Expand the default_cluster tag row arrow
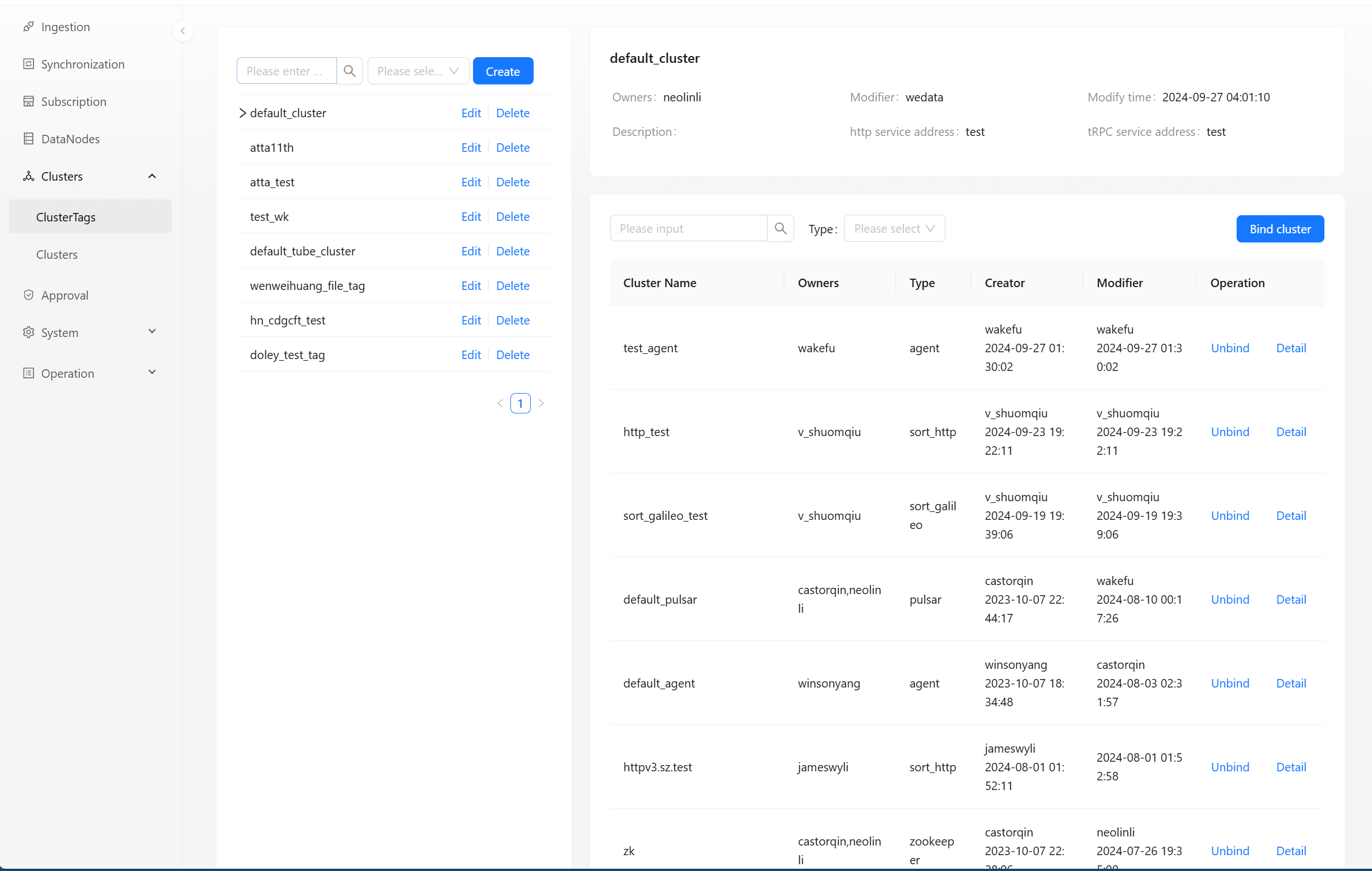This screenshot has height=871, width=1372. point(242,113)
